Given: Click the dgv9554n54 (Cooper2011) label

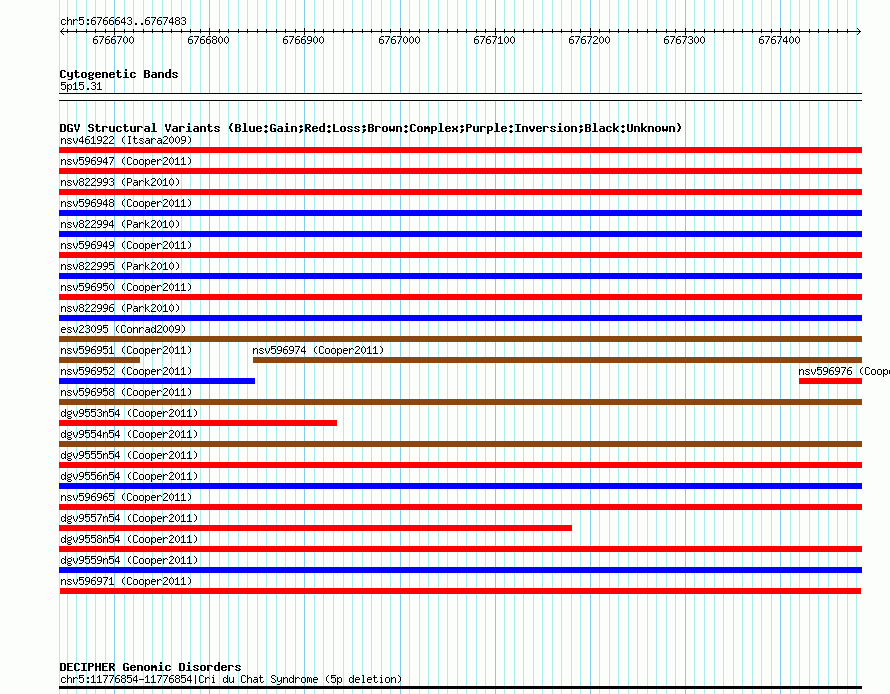Looking at the screenshot, I should coord(129,434).
